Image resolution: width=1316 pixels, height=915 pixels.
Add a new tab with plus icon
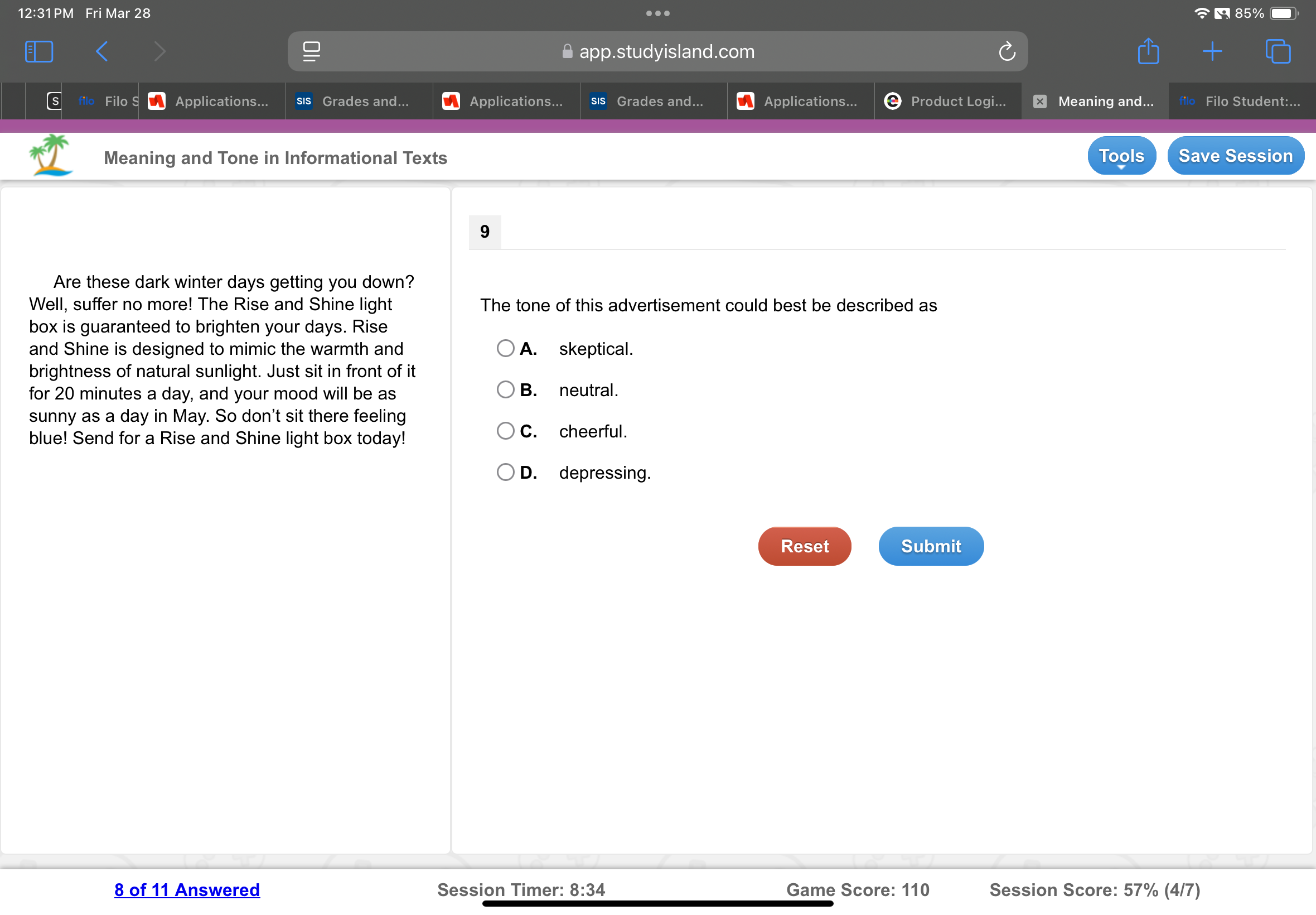tap(1212, 51)
